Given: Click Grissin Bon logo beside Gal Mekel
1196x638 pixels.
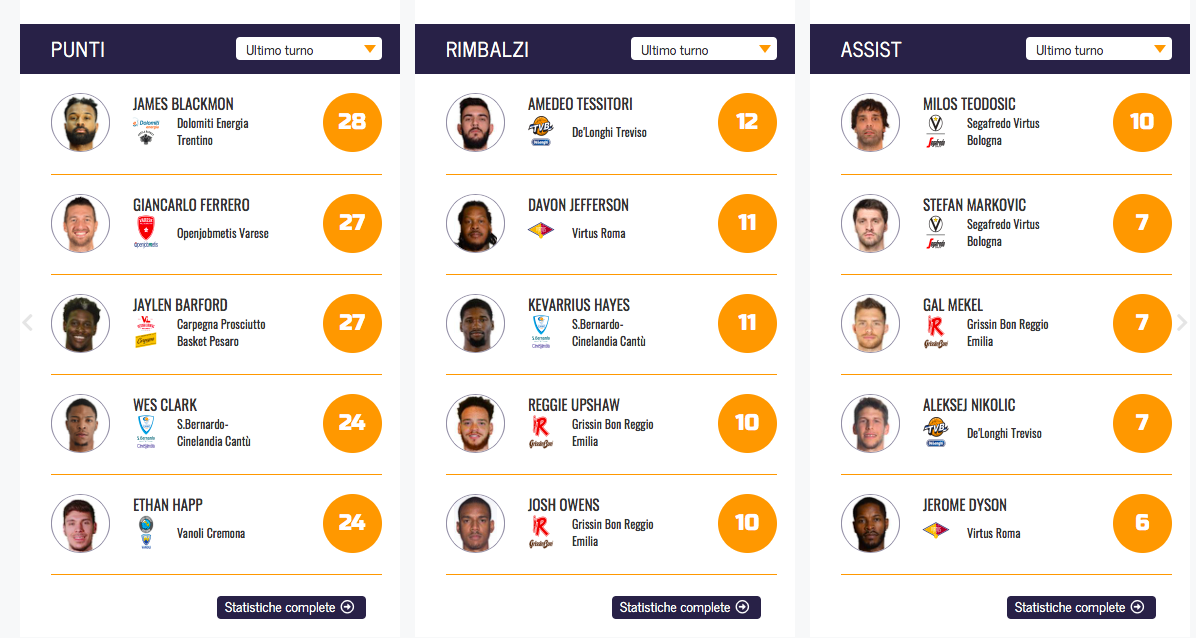Looking at the screenshot, I should (936, 333).
